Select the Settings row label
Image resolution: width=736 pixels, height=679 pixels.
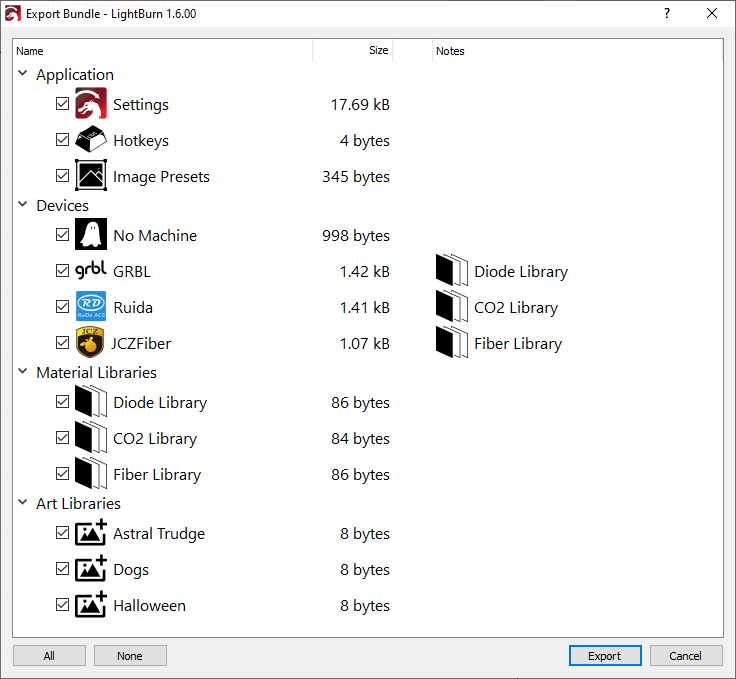tap(141, 104)
